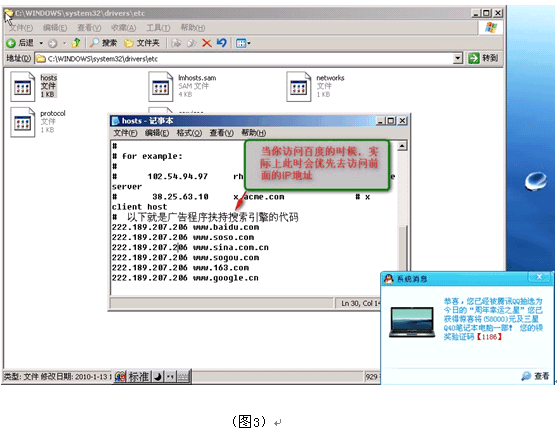
Task: Click the www.sogou.com line in Notepad
Action: click(185, 258)
